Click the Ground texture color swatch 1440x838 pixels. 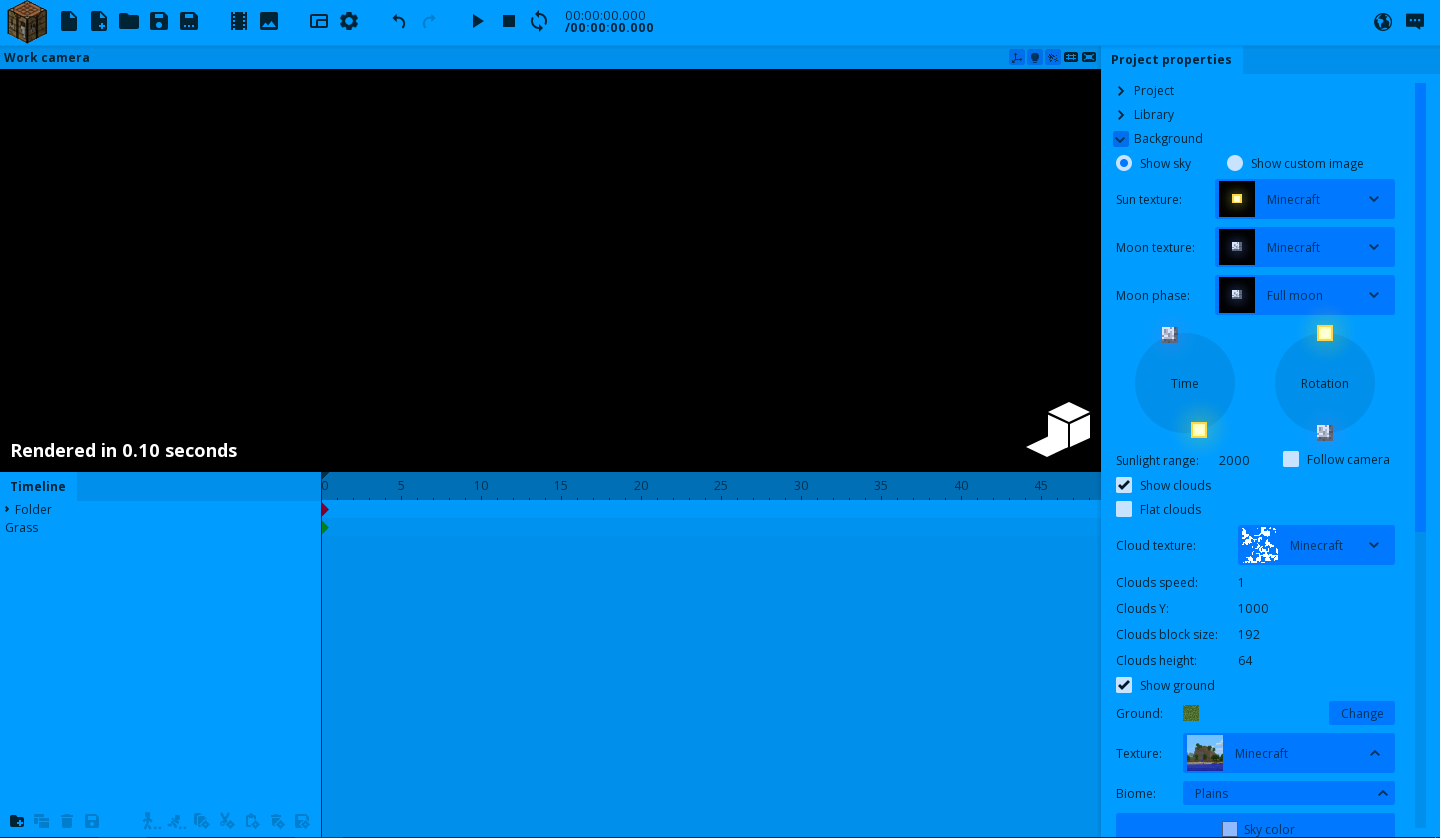click(1191, 713)
